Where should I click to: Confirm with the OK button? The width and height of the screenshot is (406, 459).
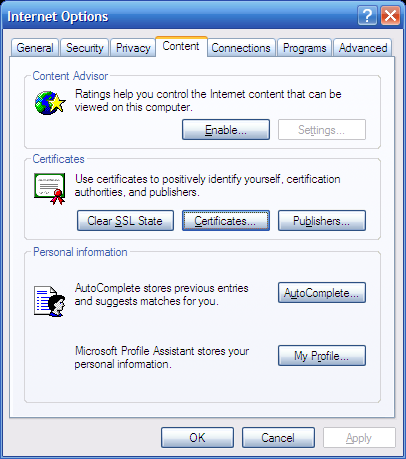click(x=197, y=438)
